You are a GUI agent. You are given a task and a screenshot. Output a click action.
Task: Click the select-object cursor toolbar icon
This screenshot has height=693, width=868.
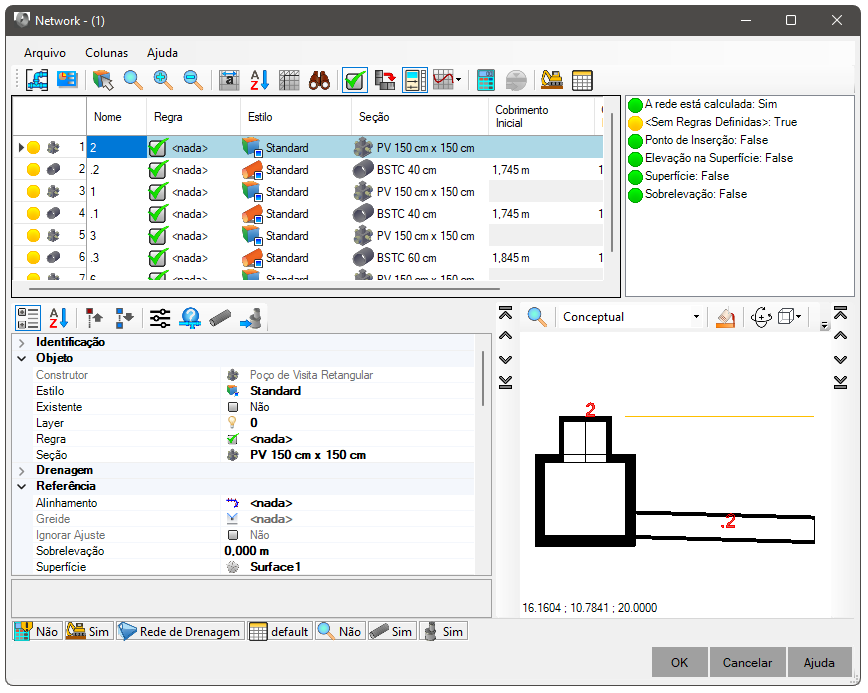click(x=103, y=80)
